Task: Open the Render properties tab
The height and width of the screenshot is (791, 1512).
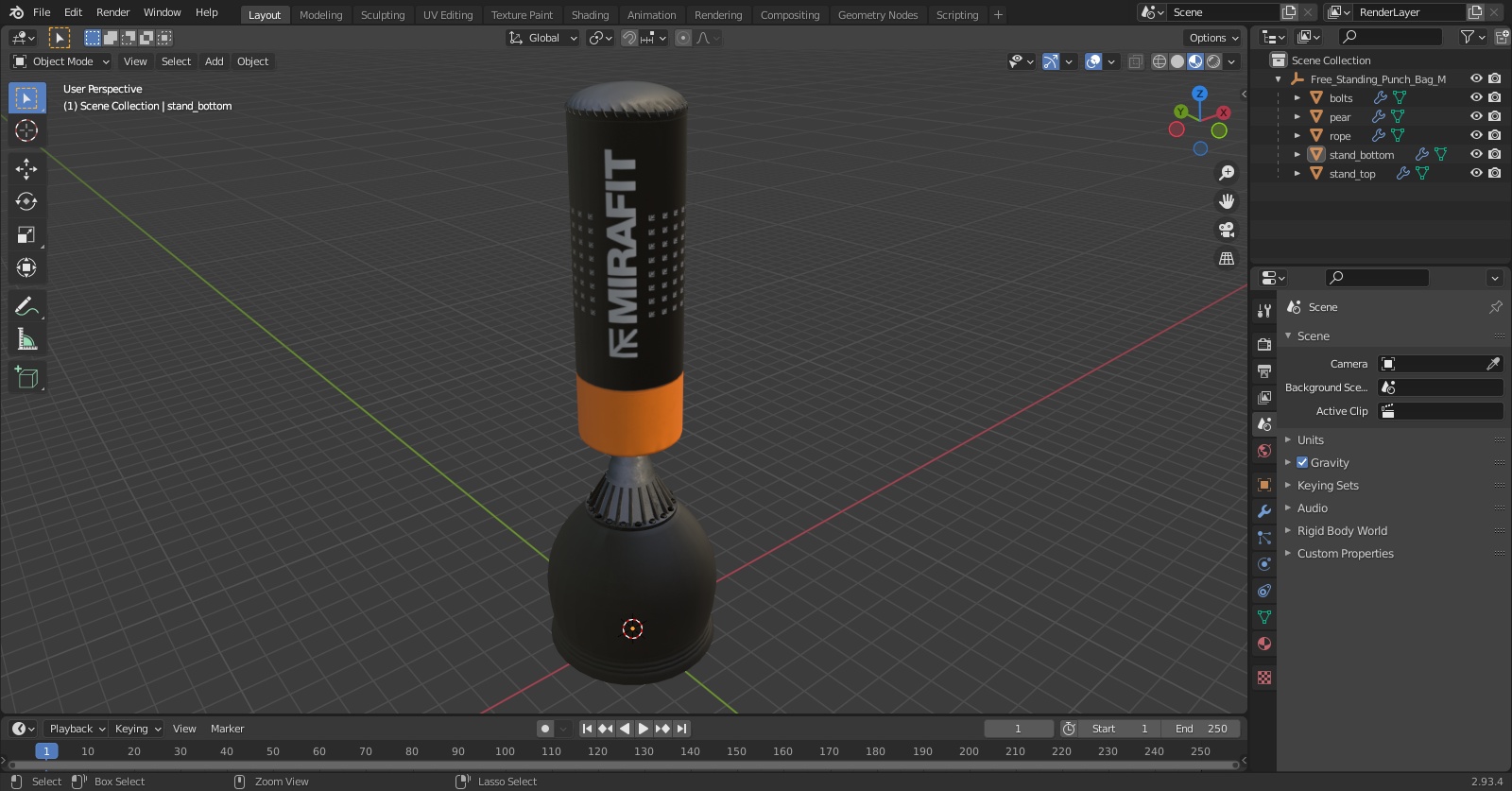Action: (1264, 345)
